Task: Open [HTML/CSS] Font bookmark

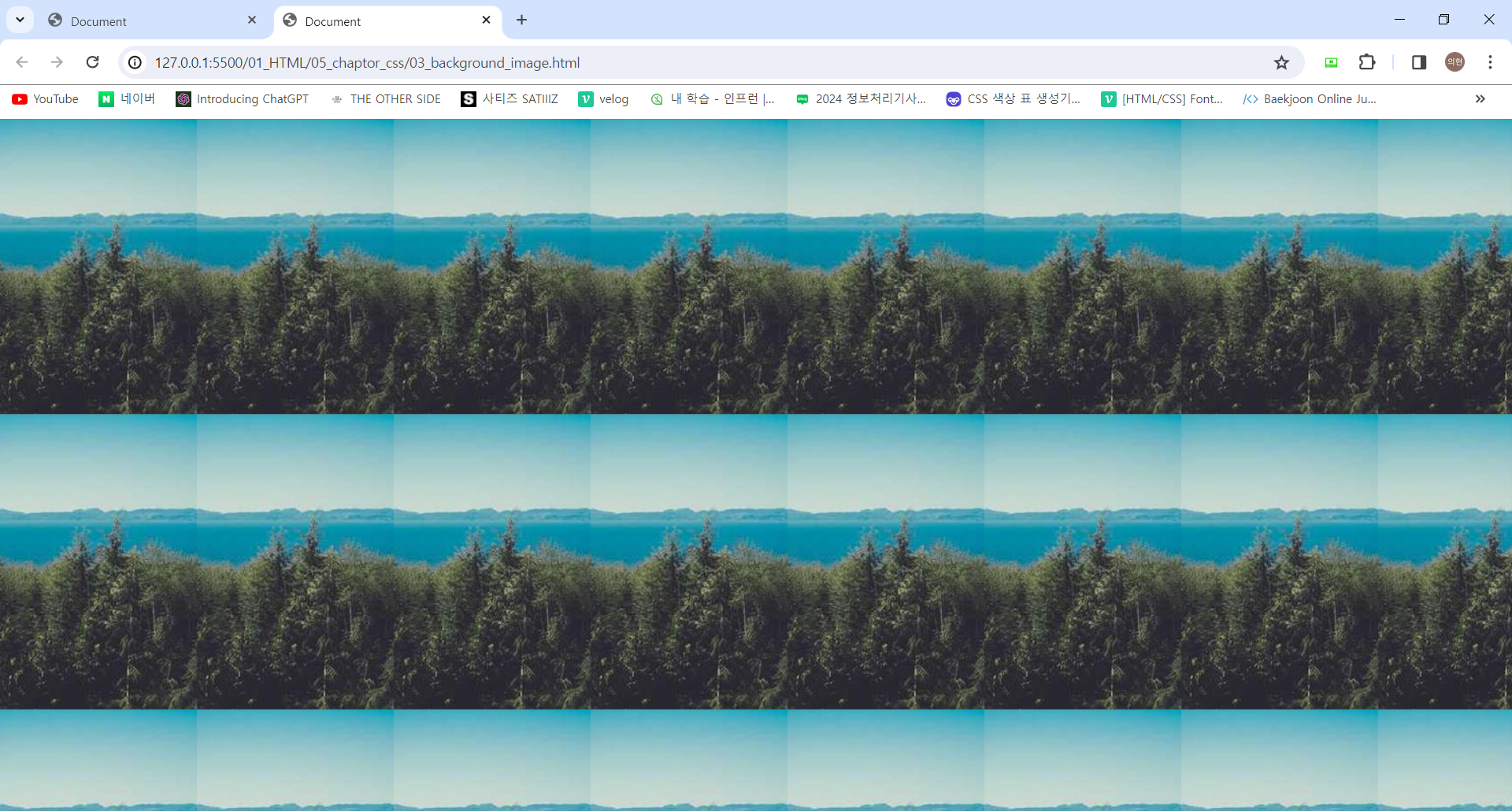Action: click(1162, 99)
